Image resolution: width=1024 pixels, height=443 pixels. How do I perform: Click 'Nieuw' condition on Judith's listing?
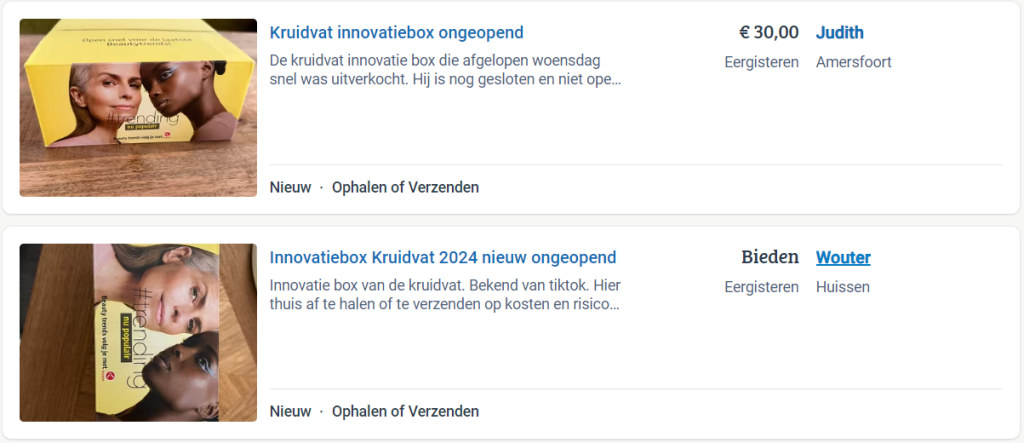tap(290, 187)
